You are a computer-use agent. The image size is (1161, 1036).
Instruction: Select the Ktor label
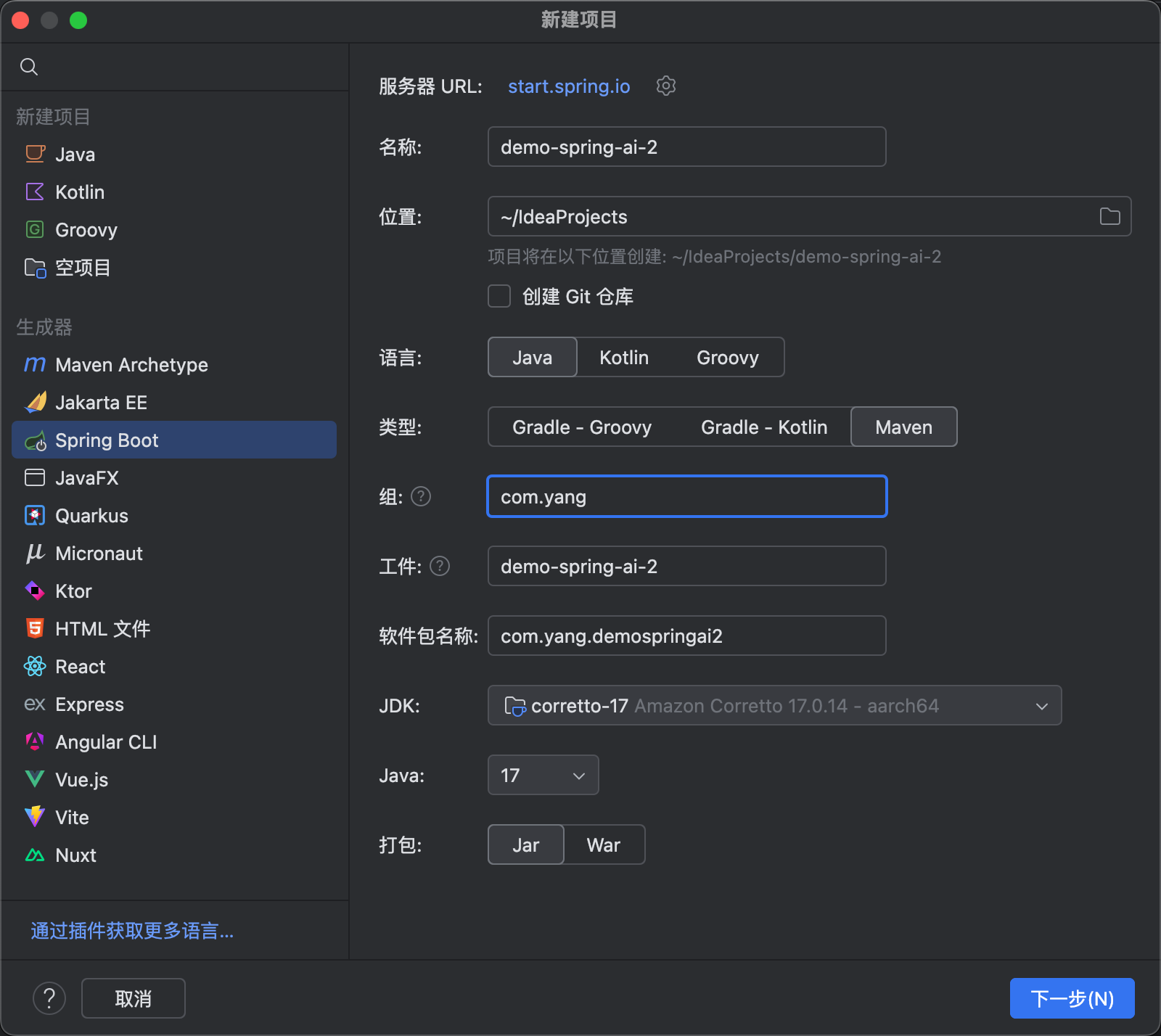[74, 591]
